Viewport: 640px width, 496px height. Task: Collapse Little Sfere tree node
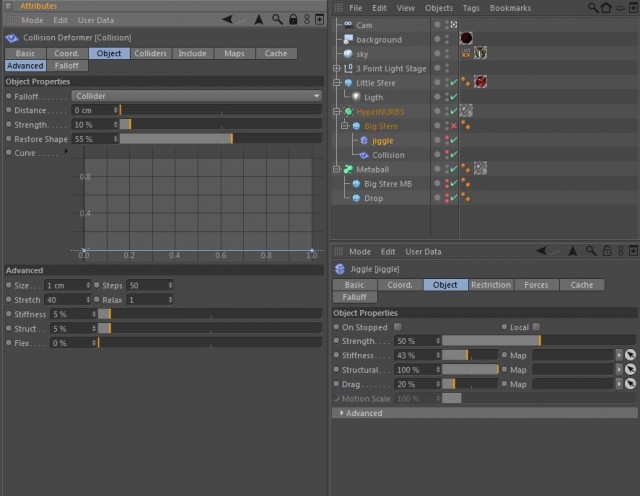pyautogui.click(x=337, y=82)
